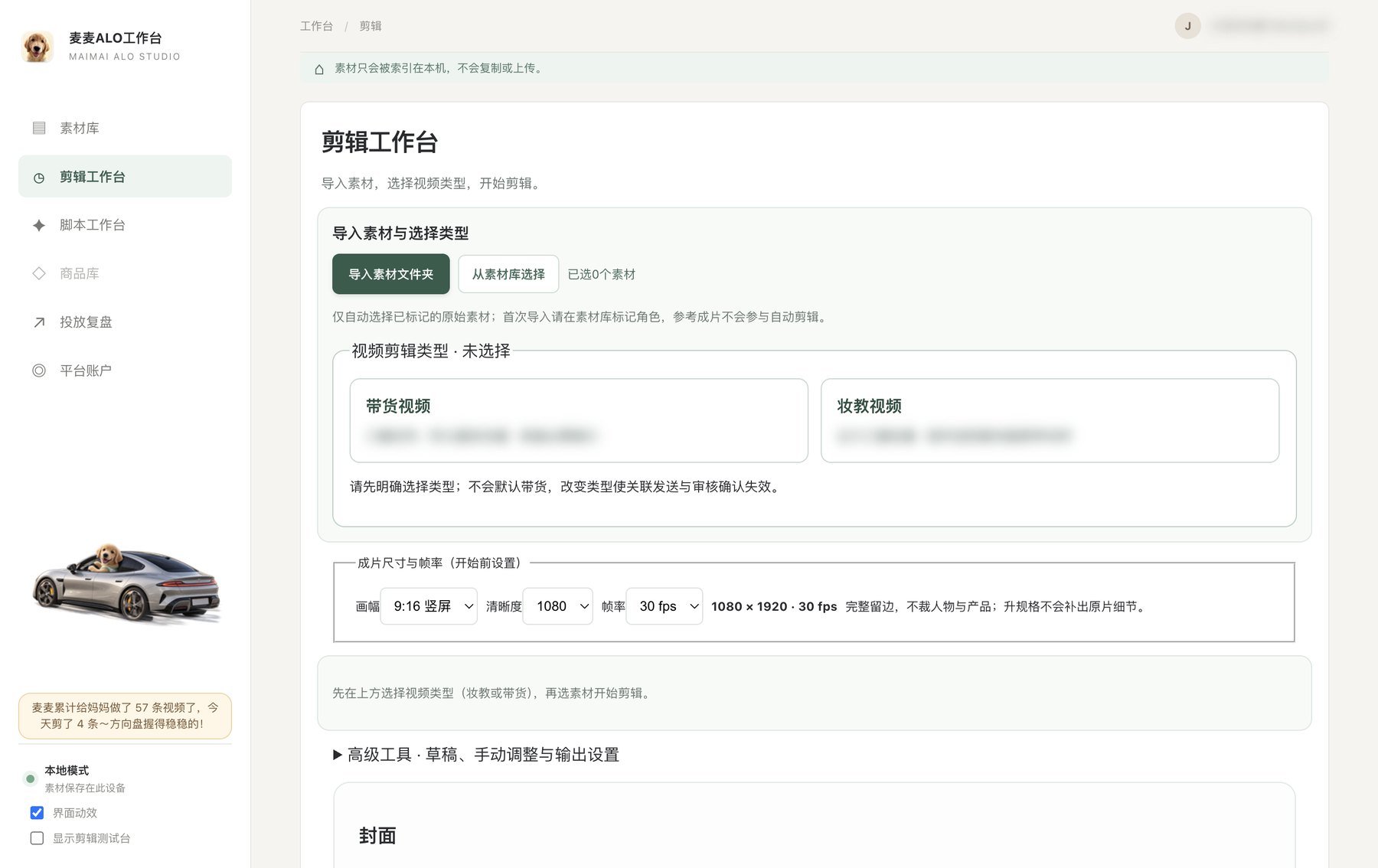Click the J user avatar
Screen dimensions: 1378x868
point(1187,26)
